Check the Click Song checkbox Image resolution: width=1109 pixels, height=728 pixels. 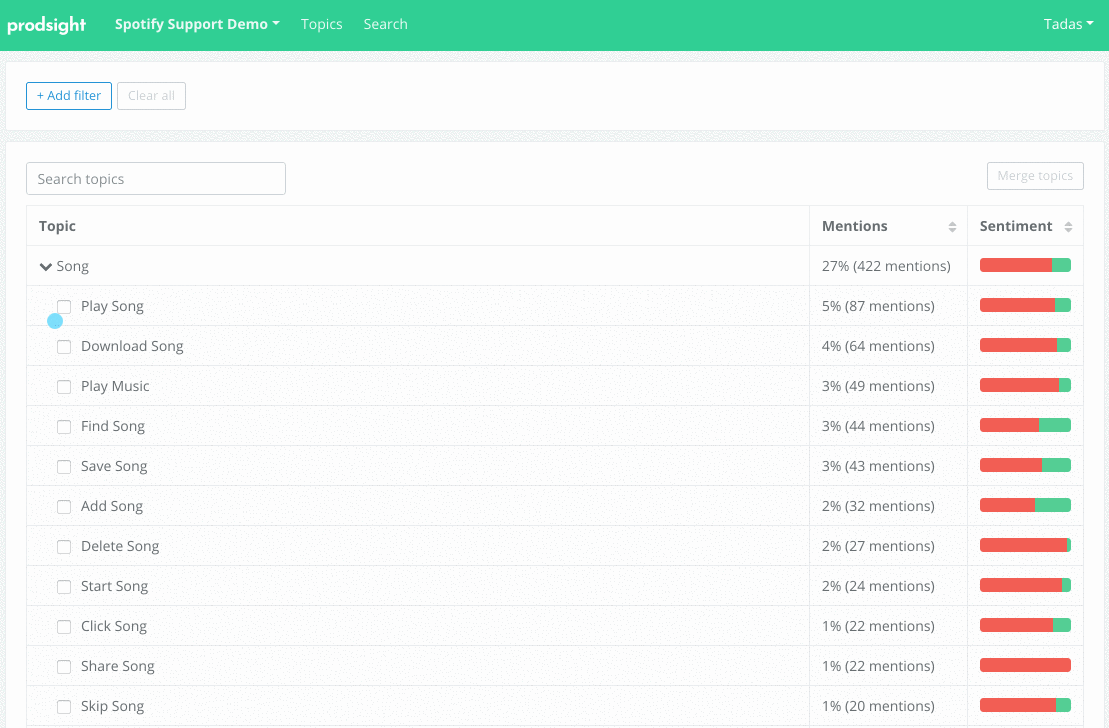pyautogui.click(x=64, y=627)
